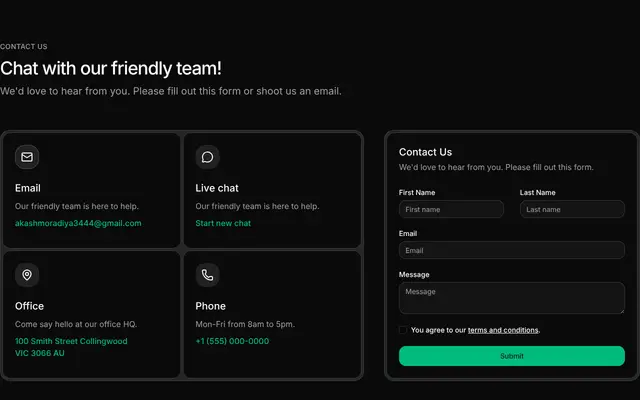Click the Message field label
The width and height of the screenshot is (640, 400).
click(414, 275)
